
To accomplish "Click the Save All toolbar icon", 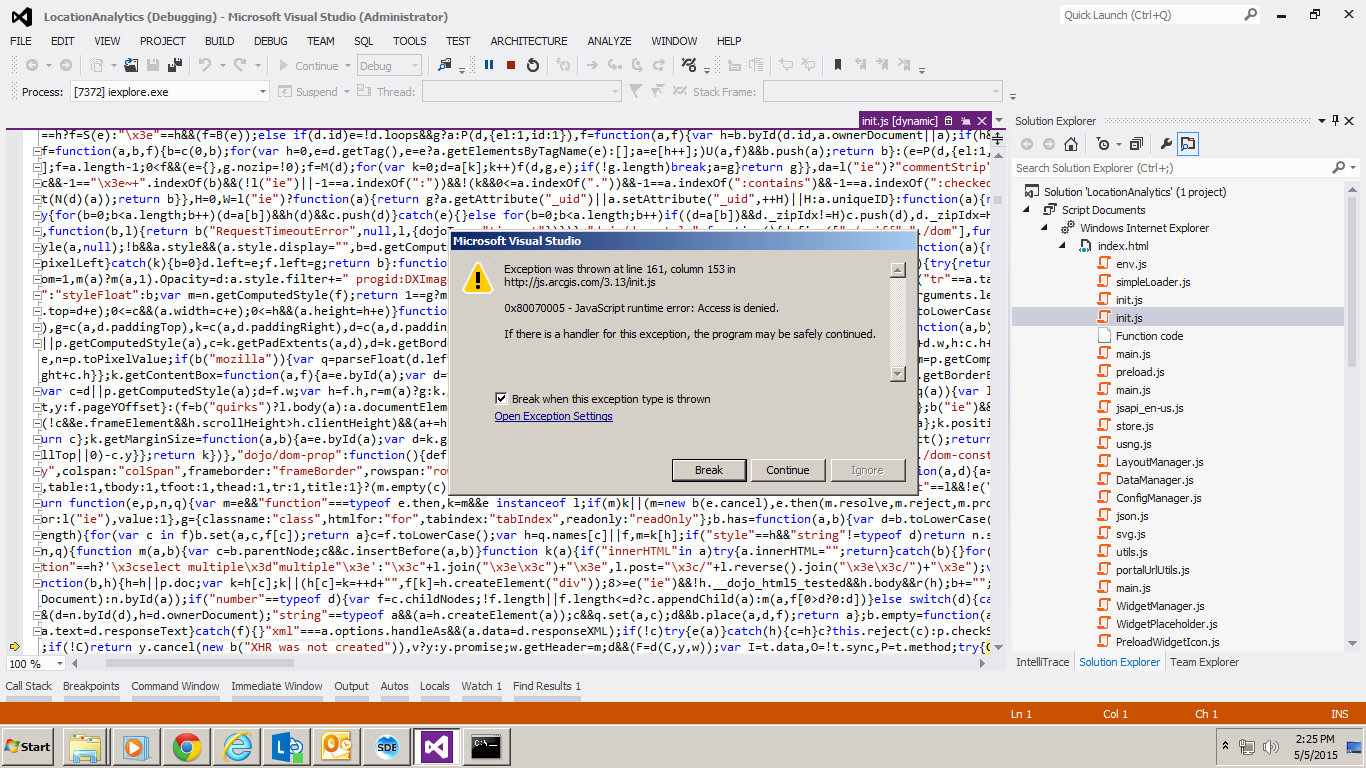I will tap(175, 65).
